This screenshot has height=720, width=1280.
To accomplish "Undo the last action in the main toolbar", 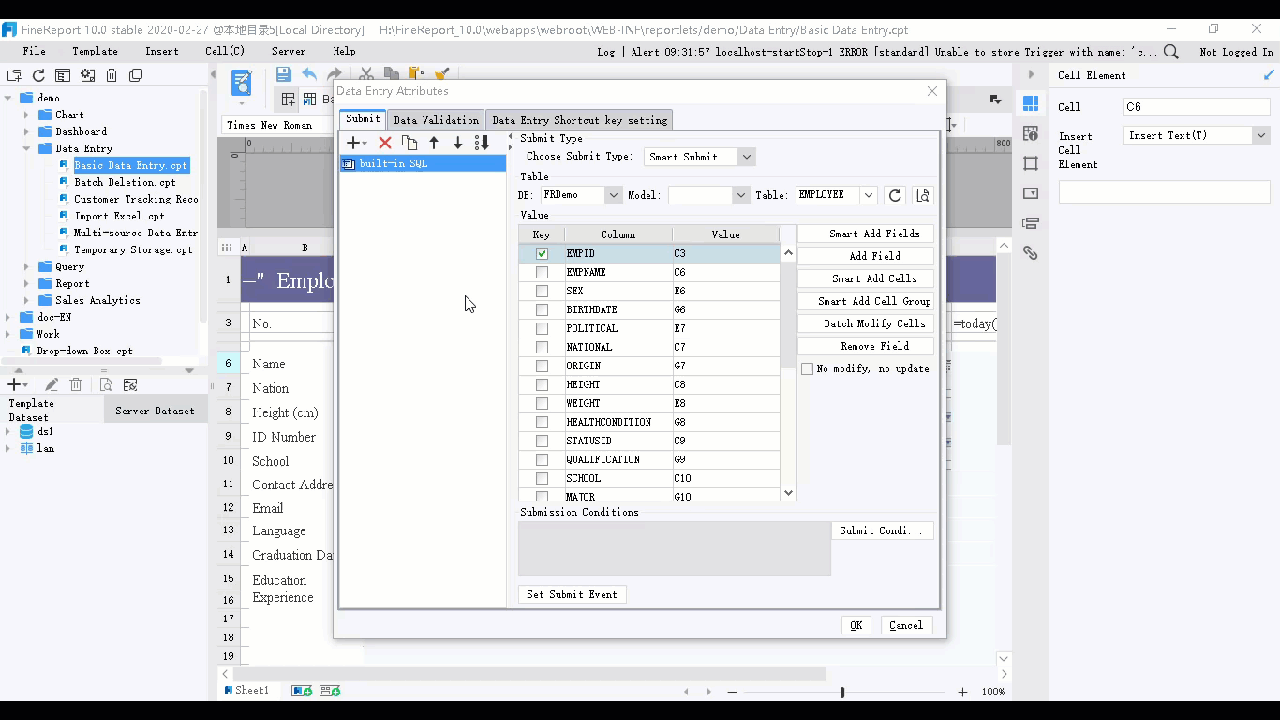I will 309,75.
